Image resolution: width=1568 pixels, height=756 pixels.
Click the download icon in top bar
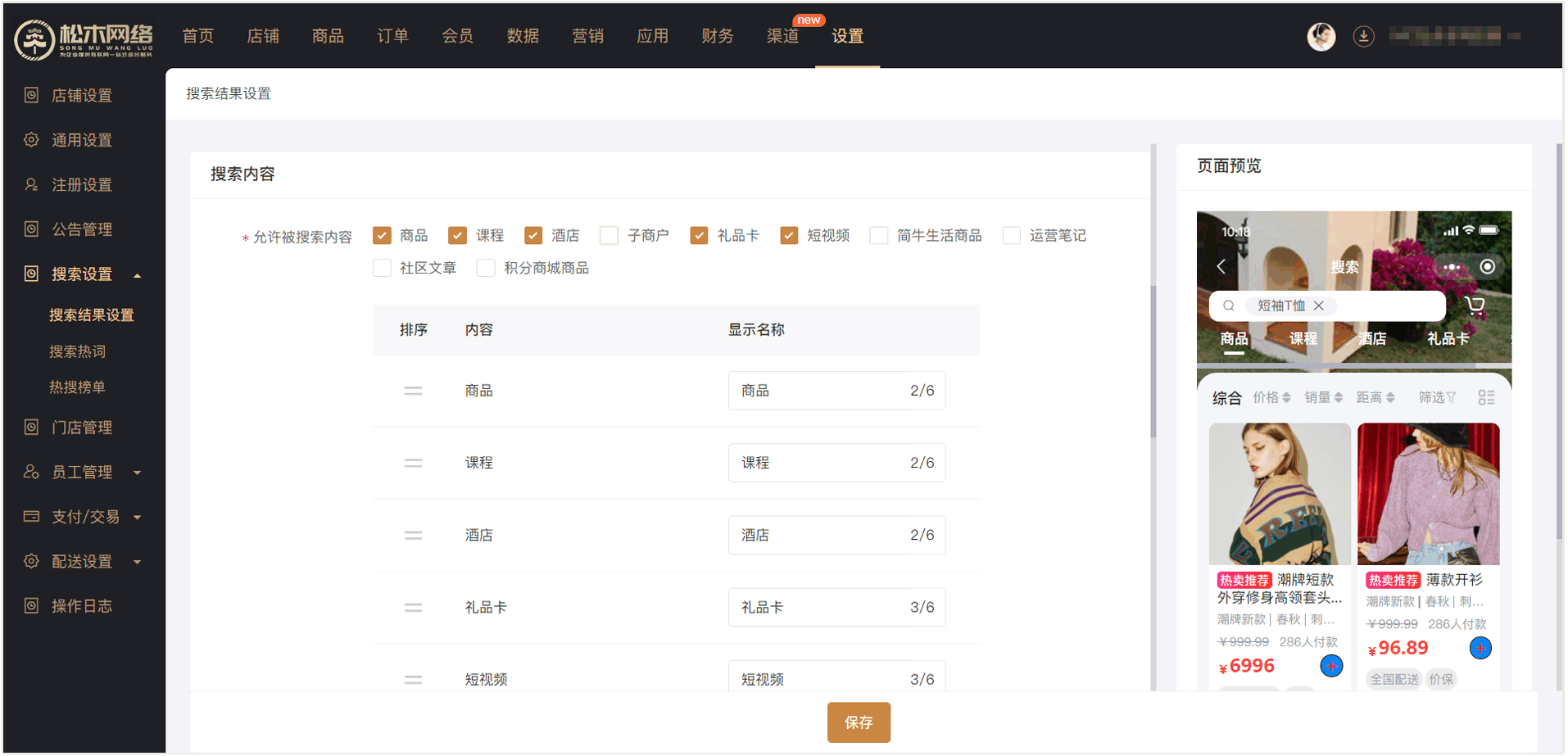tap(1363, 36)
